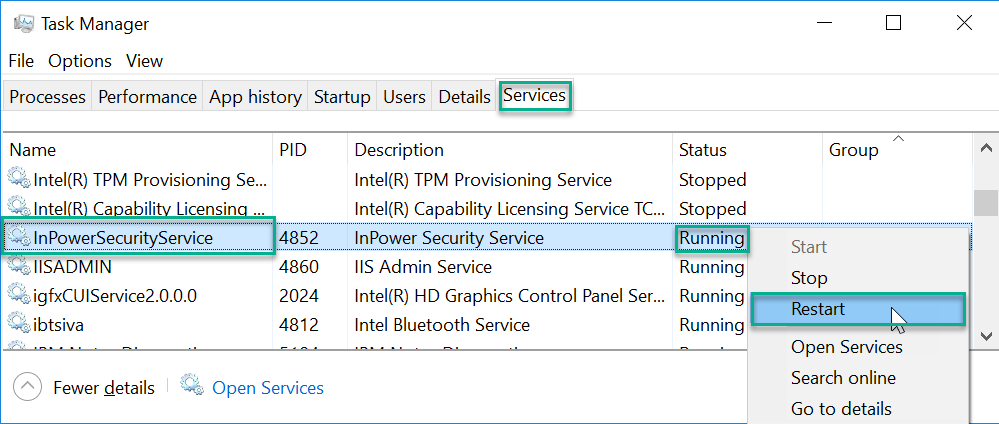Click the gear icon beside IISADMIN service

(19, 267)
